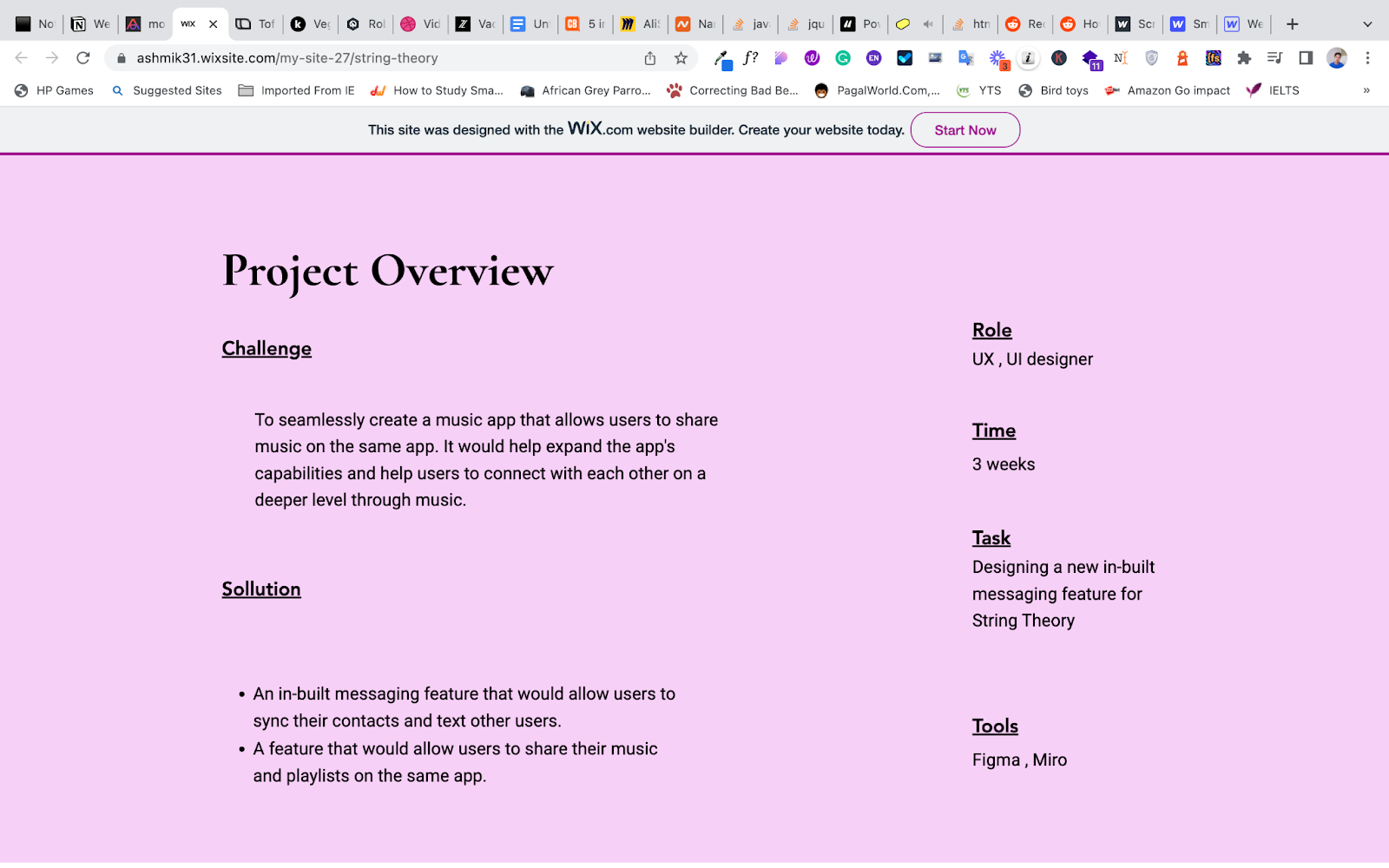This screenshot has height=868, width=1389.
Task: Switch to the 'mo' tab
Action: click(x=145, y=24)
